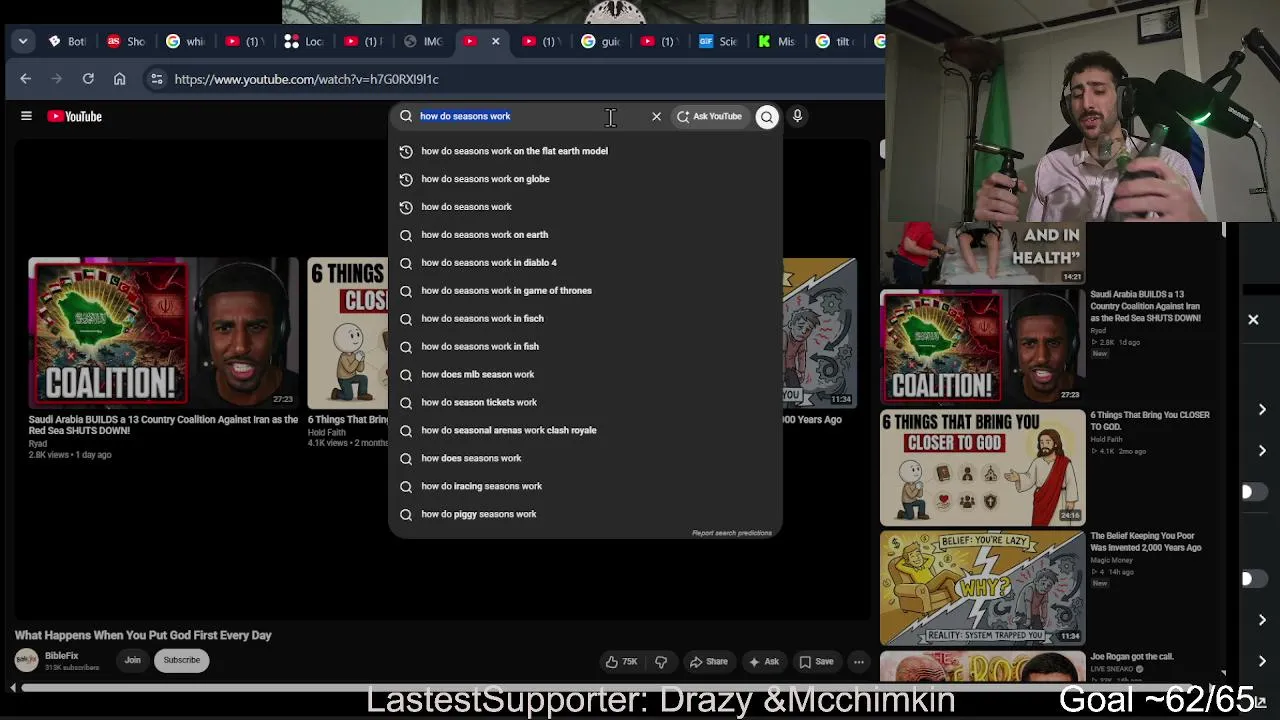Open sidebar 'CLOSER TO GOD' video thumbnail
Viewport: 1280px width, 720px height.
[x=982, y=467]
